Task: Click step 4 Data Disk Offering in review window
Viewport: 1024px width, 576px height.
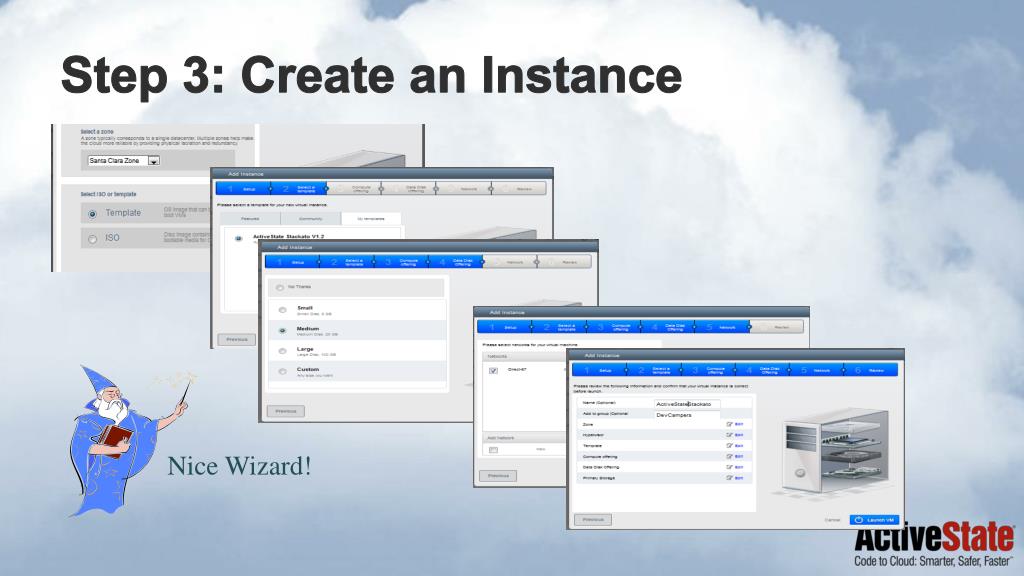Action: 762,370
